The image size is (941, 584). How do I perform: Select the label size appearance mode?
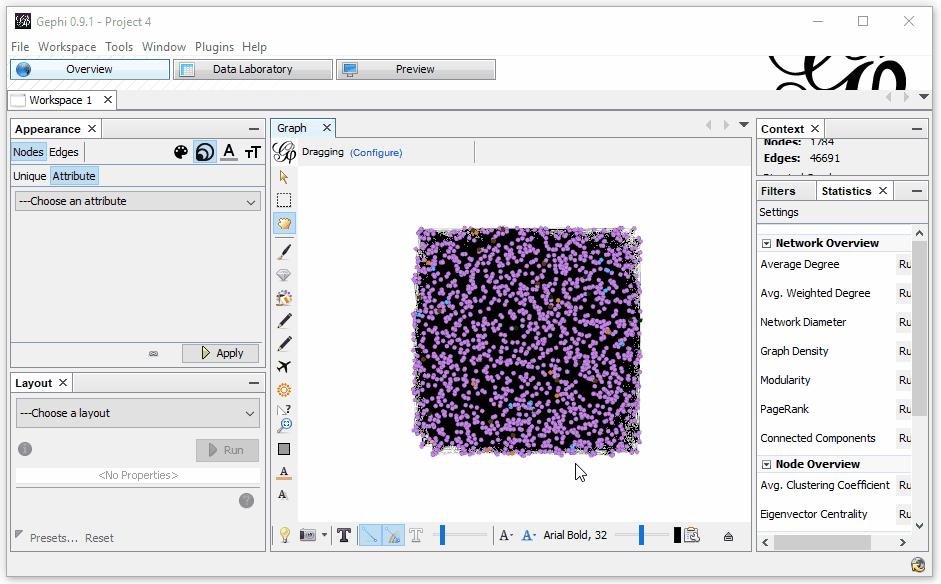pyautogui.click(x=253, y=152)
